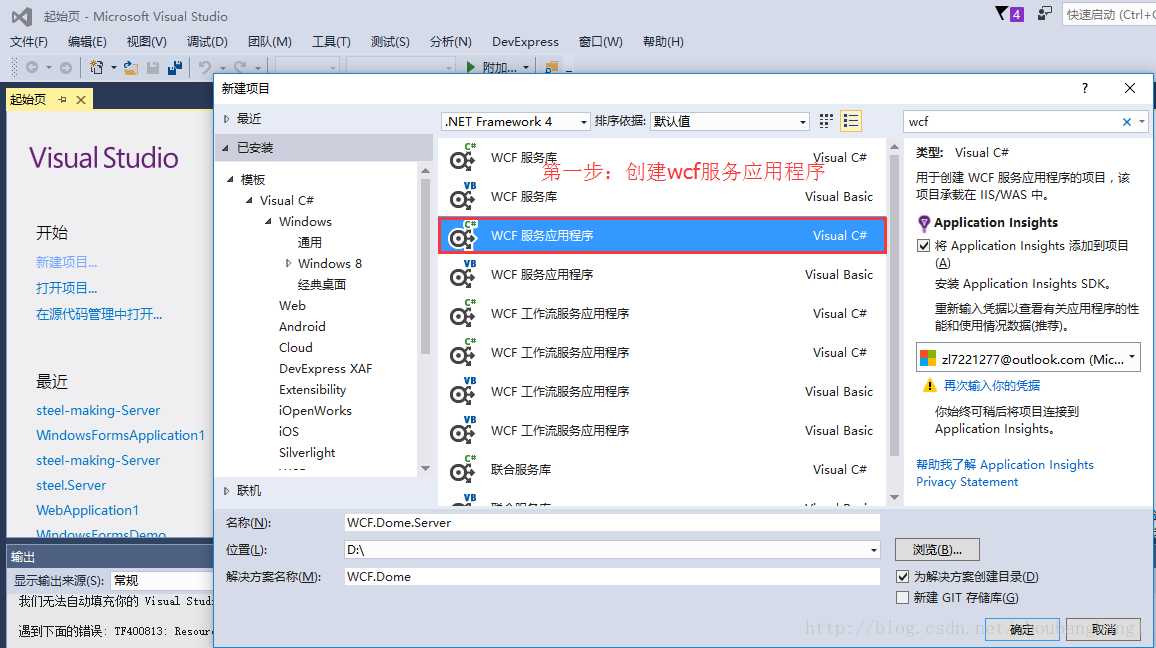Open 帮助我了解 Application Insights link
Screen dimensions: 1156x648
tap(1005, 464)
